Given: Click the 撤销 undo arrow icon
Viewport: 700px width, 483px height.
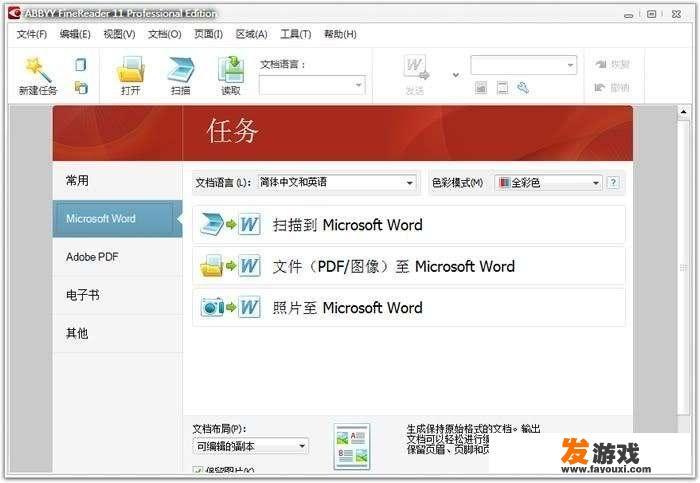Looking at the screenshot, I should [600, 87].
